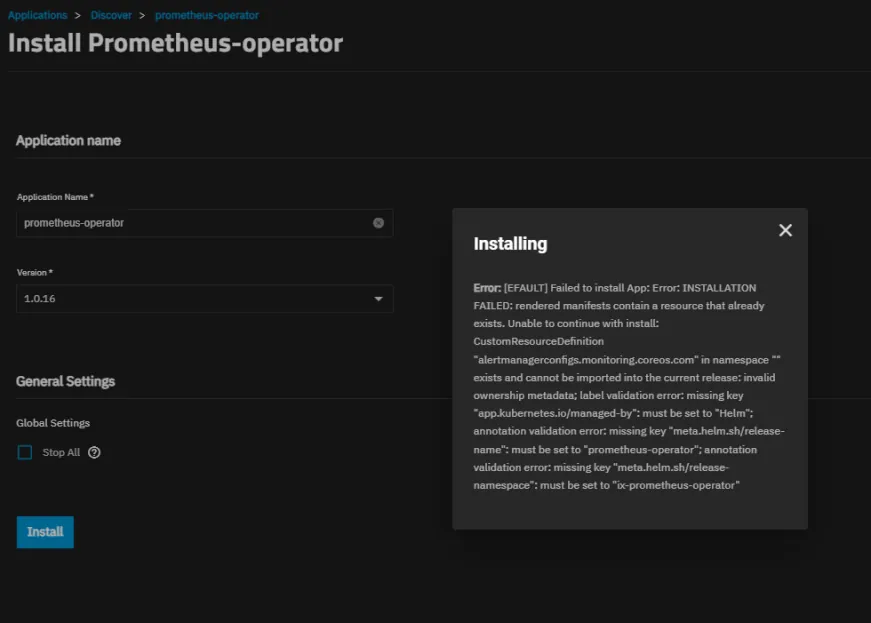Click the clear "x" inside the name field

point(378,223)
